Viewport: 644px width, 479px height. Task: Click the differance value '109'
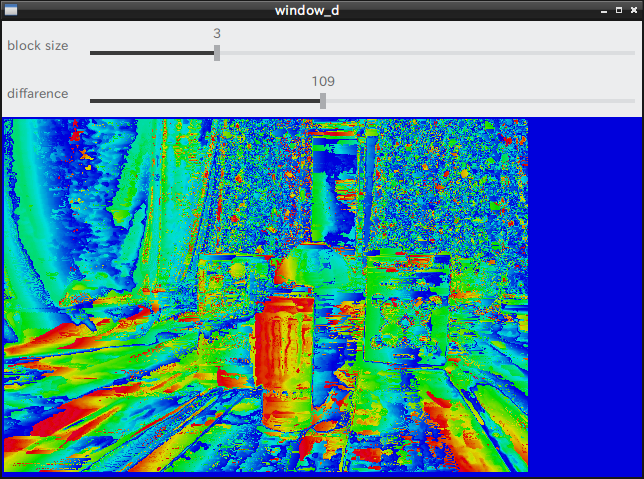click(323, 81)
